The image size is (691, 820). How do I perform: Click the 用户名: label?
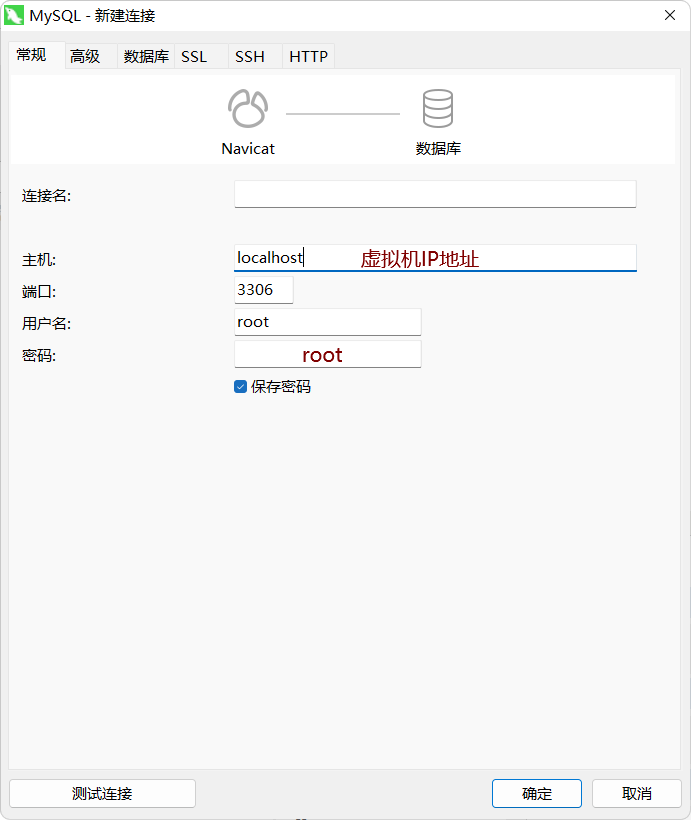47,324
